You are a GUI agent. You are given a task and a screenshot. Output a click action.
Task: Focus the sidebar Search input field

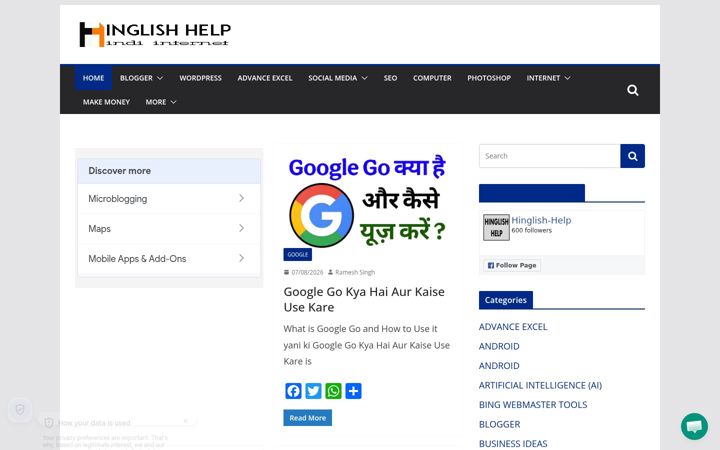click(550, 156)
